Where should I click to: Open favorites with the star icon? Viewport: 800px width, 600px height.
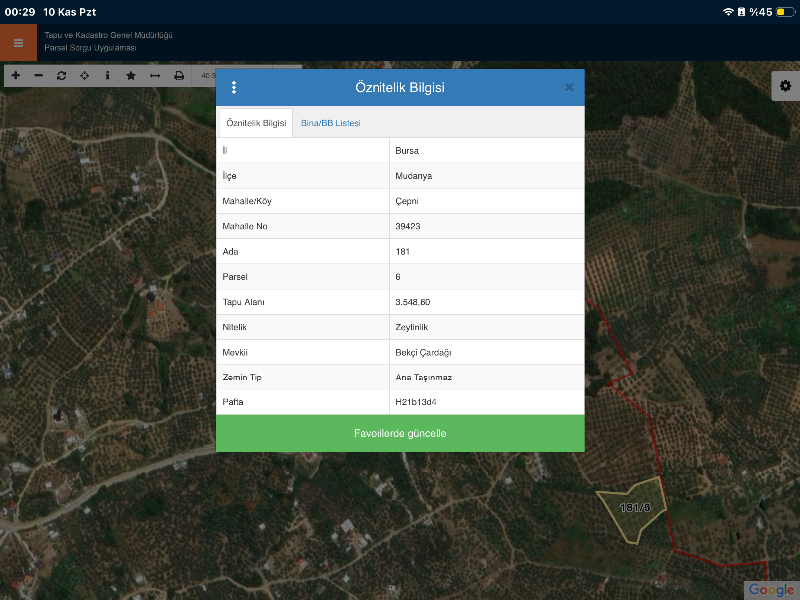click(131, 76)
